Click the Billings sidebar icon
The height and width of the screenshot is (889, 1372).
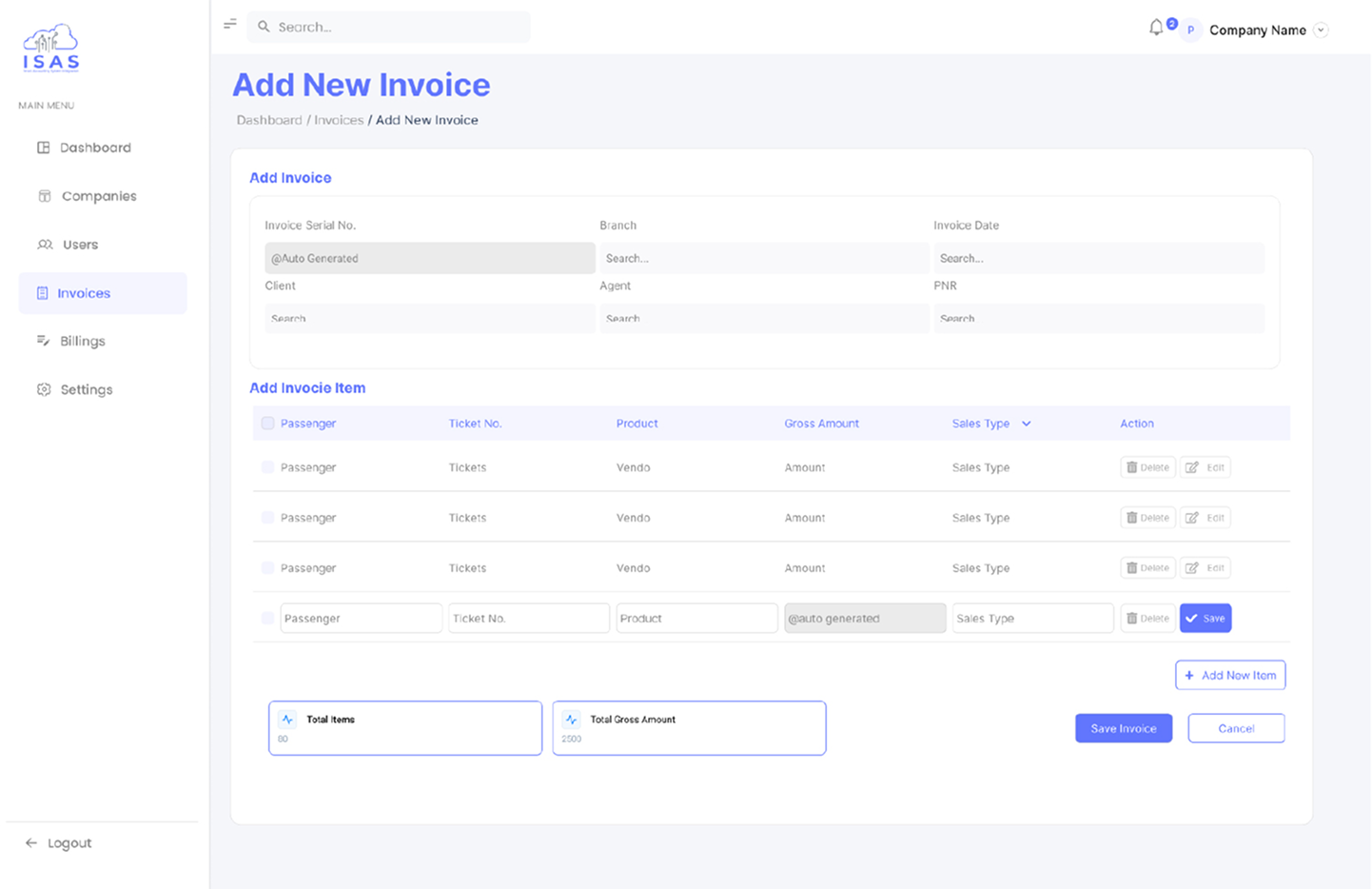click(42, 341)
